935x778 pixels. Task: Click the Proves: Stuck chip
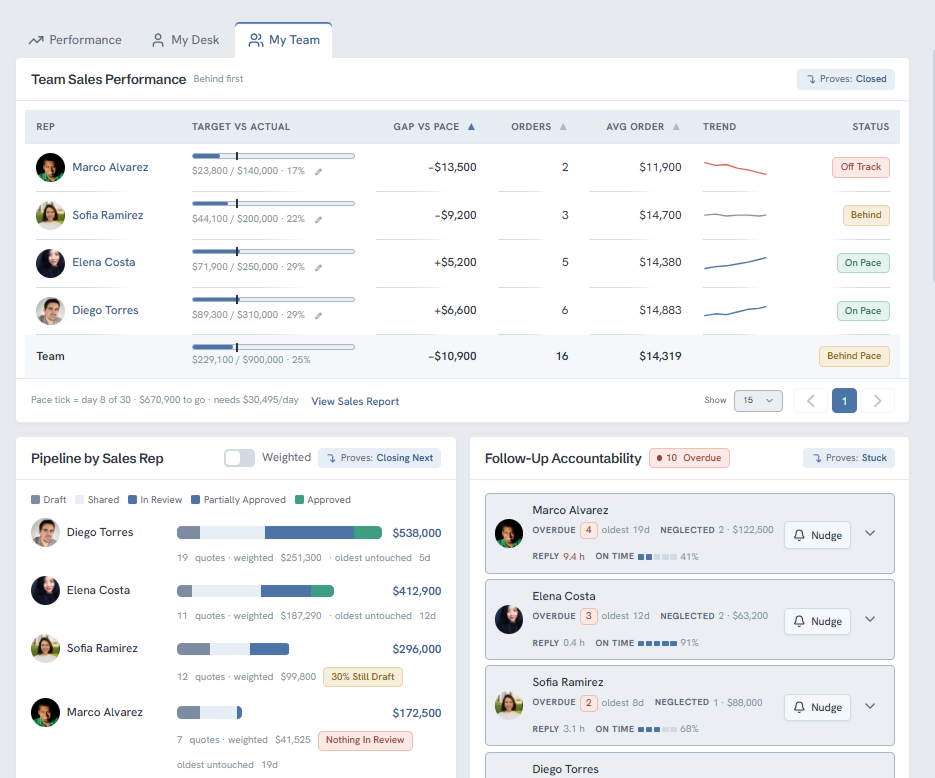(849, 458)
